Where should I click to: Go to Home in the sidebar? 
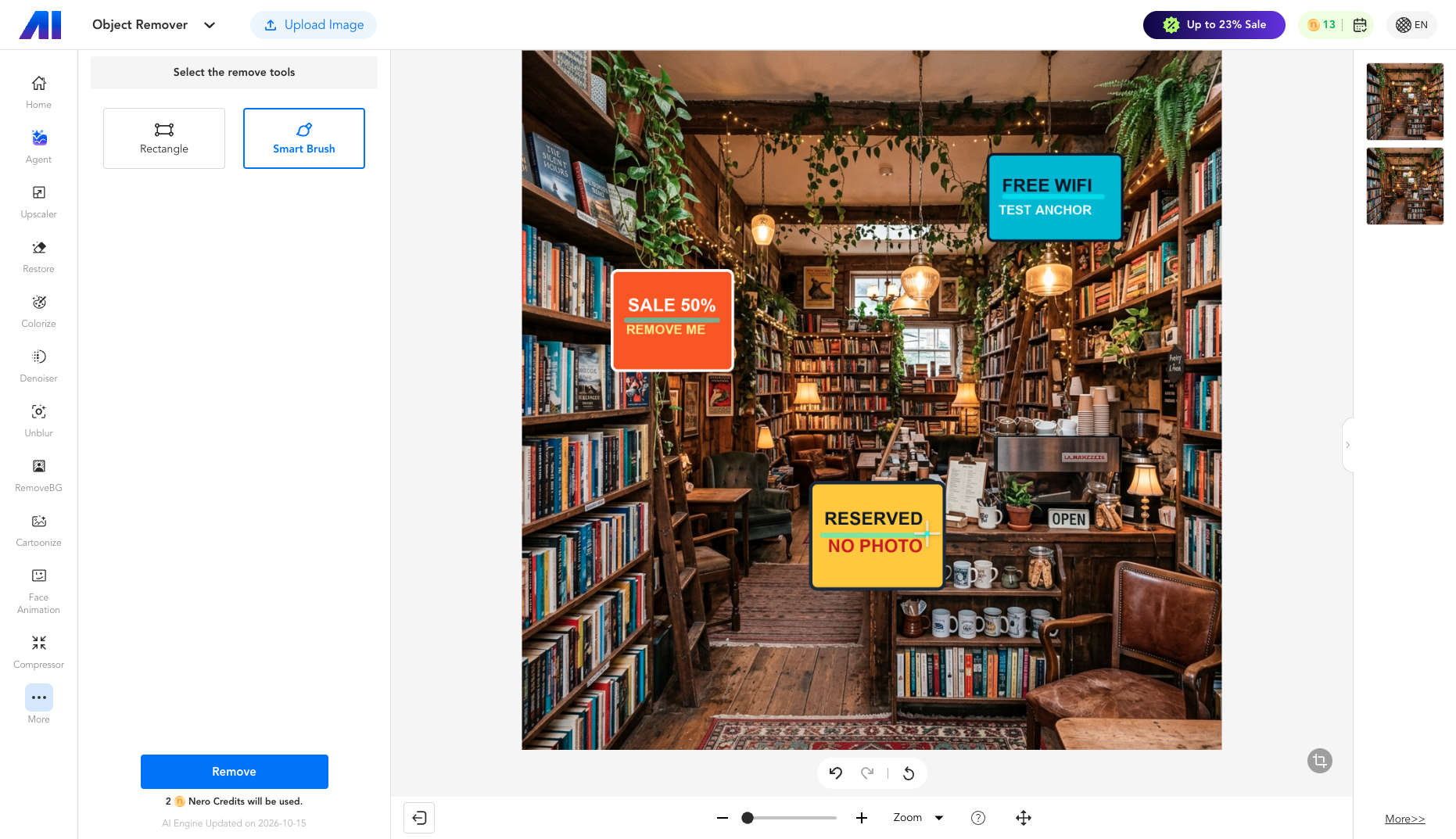[38, 92]
